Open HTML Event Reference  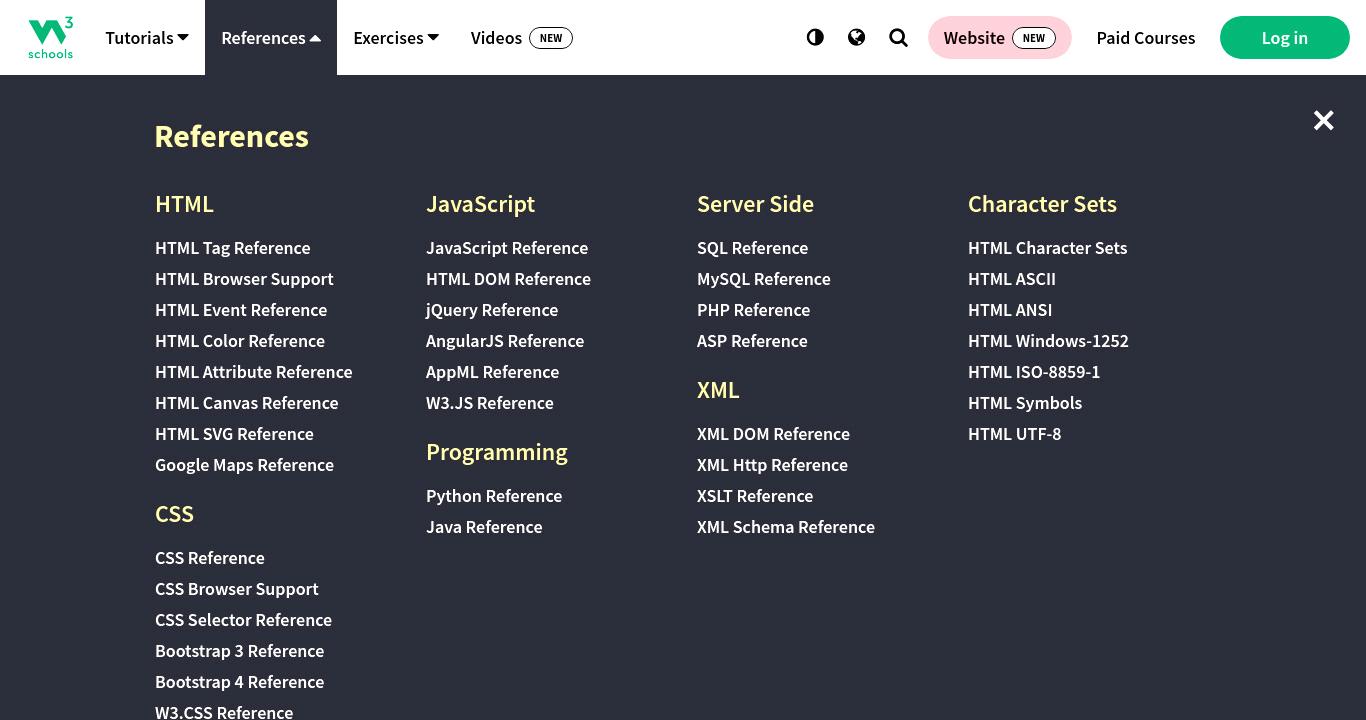241,310
